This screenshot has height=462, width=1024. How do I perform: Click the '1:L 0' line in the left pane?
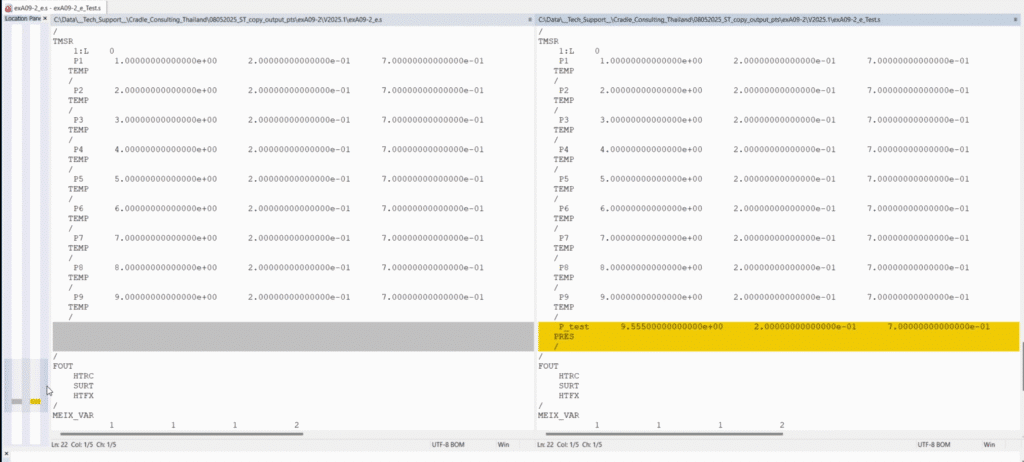coord(93,51)
